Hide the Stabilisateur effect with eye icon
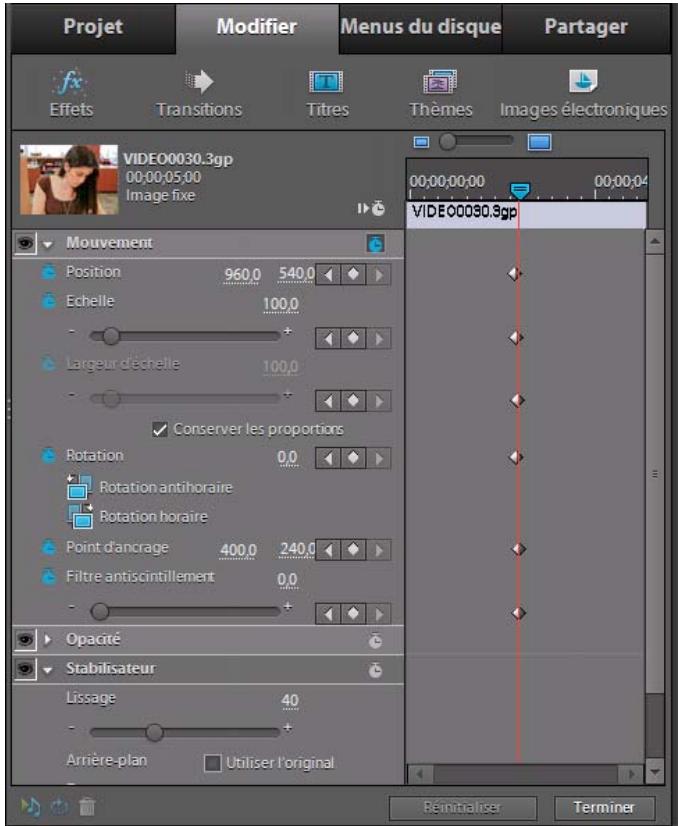The width and height of the screenshot is (678, 826). click(x=25, y=669)
